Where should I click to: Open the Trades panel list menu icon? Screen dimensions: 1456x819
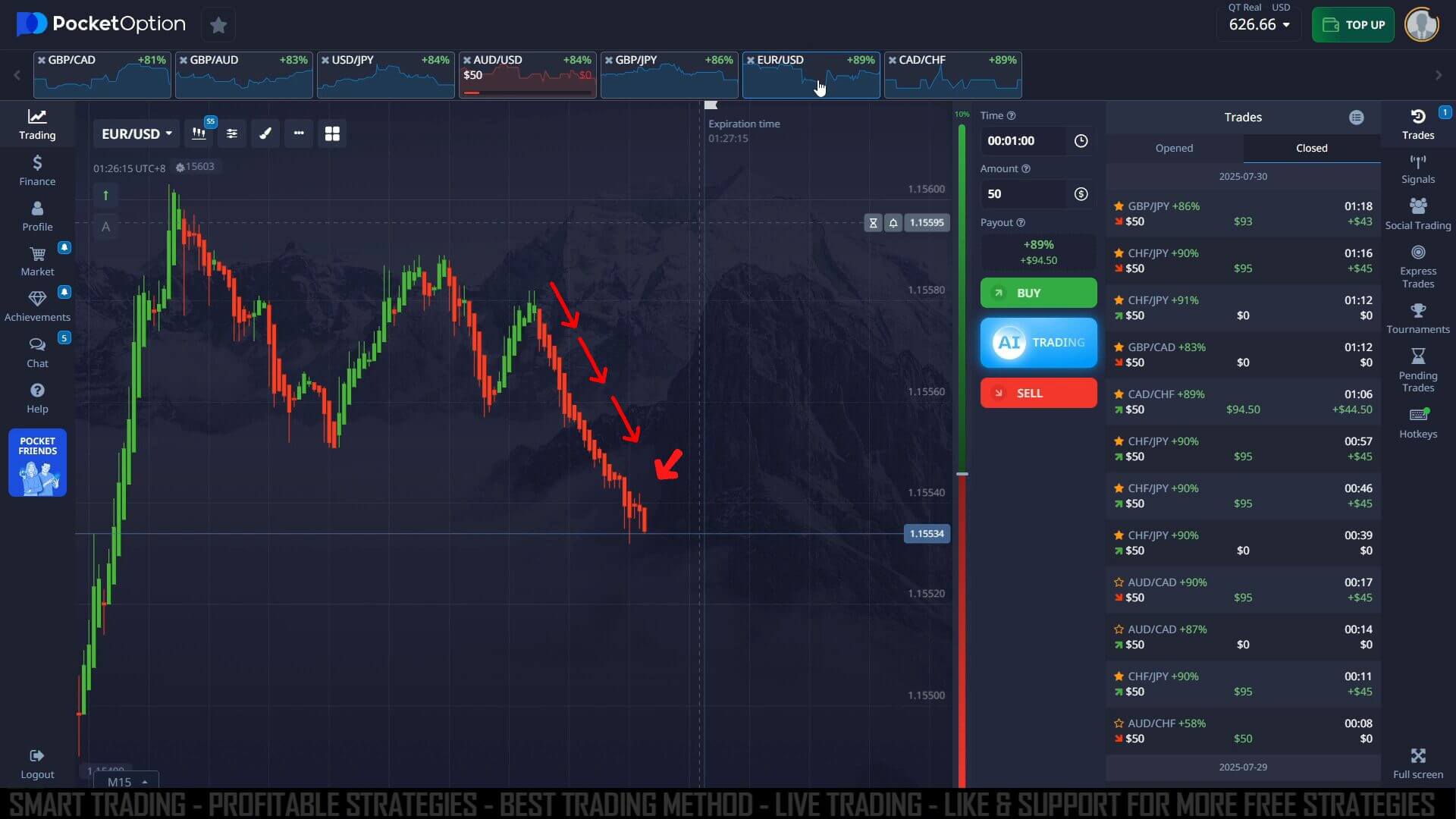[x=1357, y=118]
